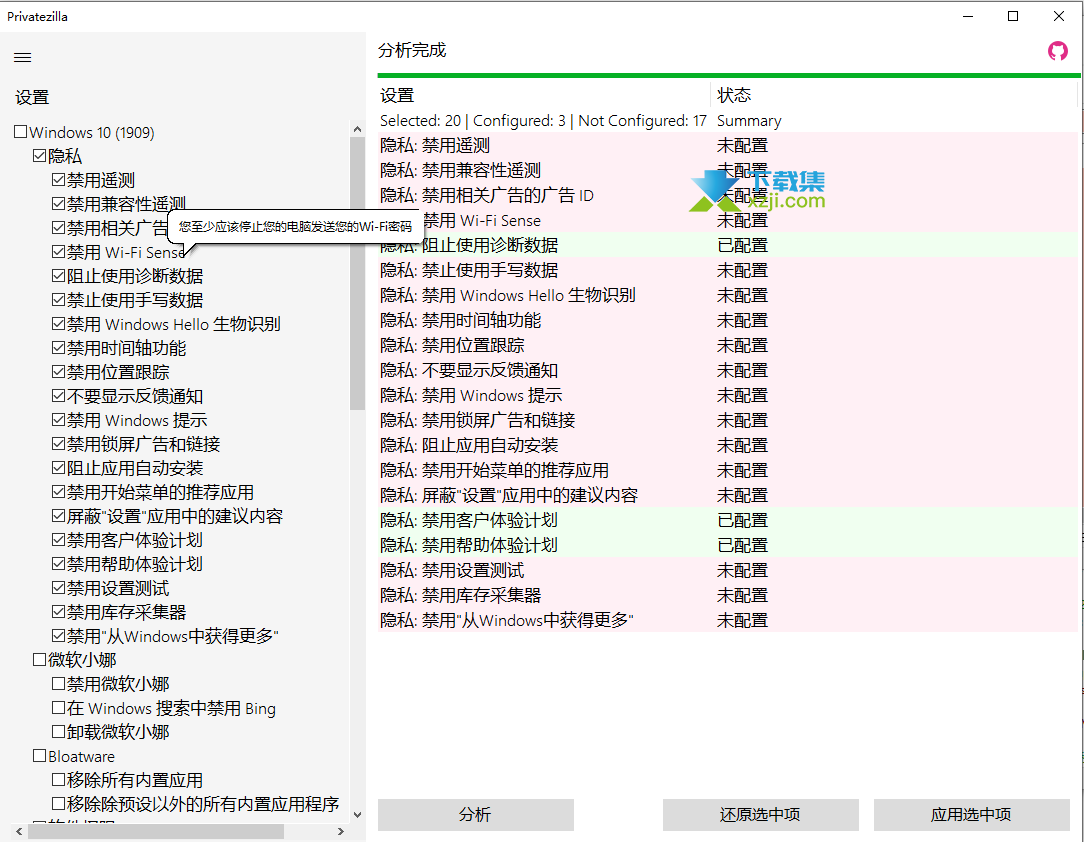1084x842 pixels.
Task: Select the 隐私: 禁止使用手写数据 result row
Action: click(728, 270)
